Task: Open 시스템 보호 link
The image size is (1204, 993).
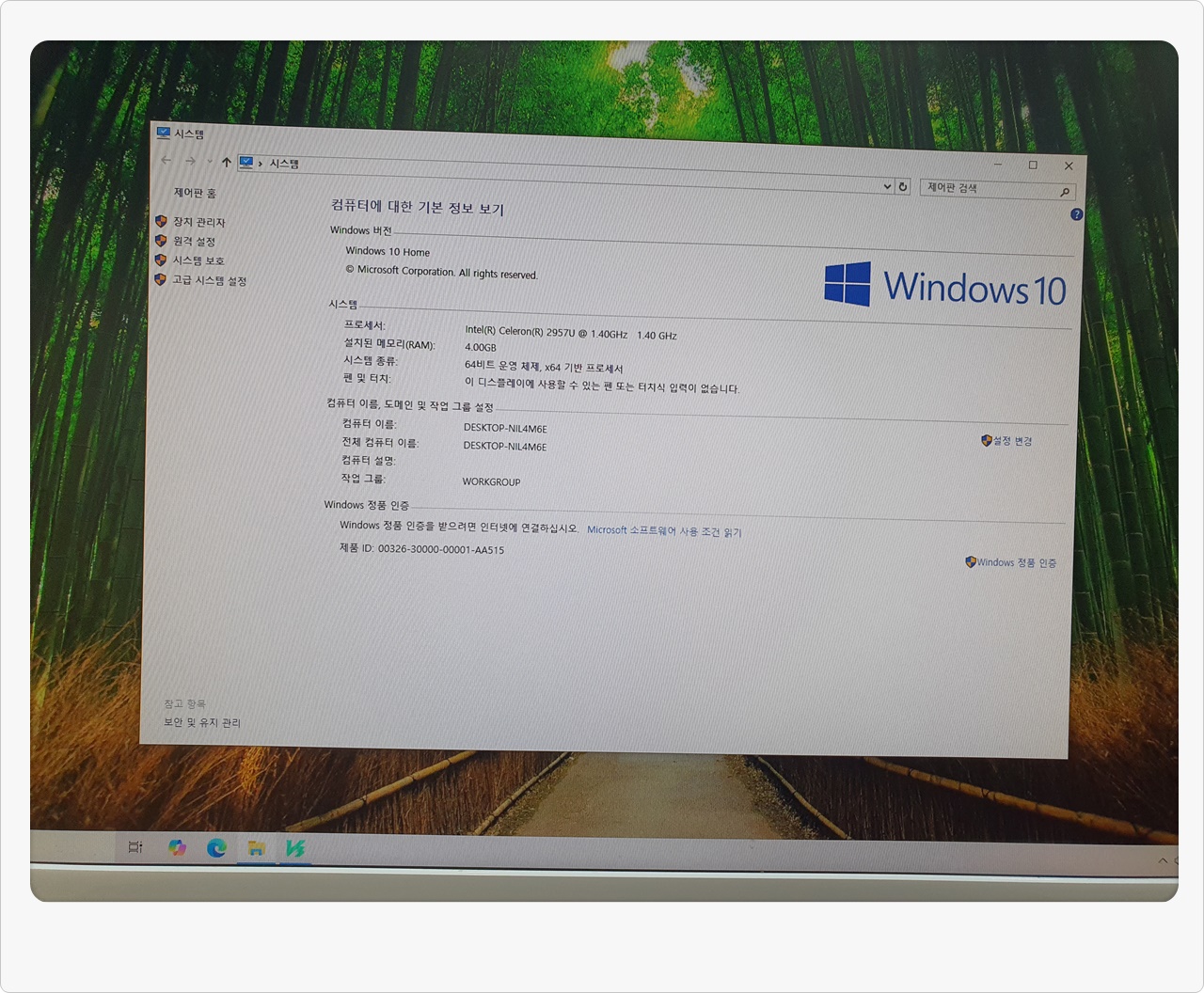Action: pos(198,260)
